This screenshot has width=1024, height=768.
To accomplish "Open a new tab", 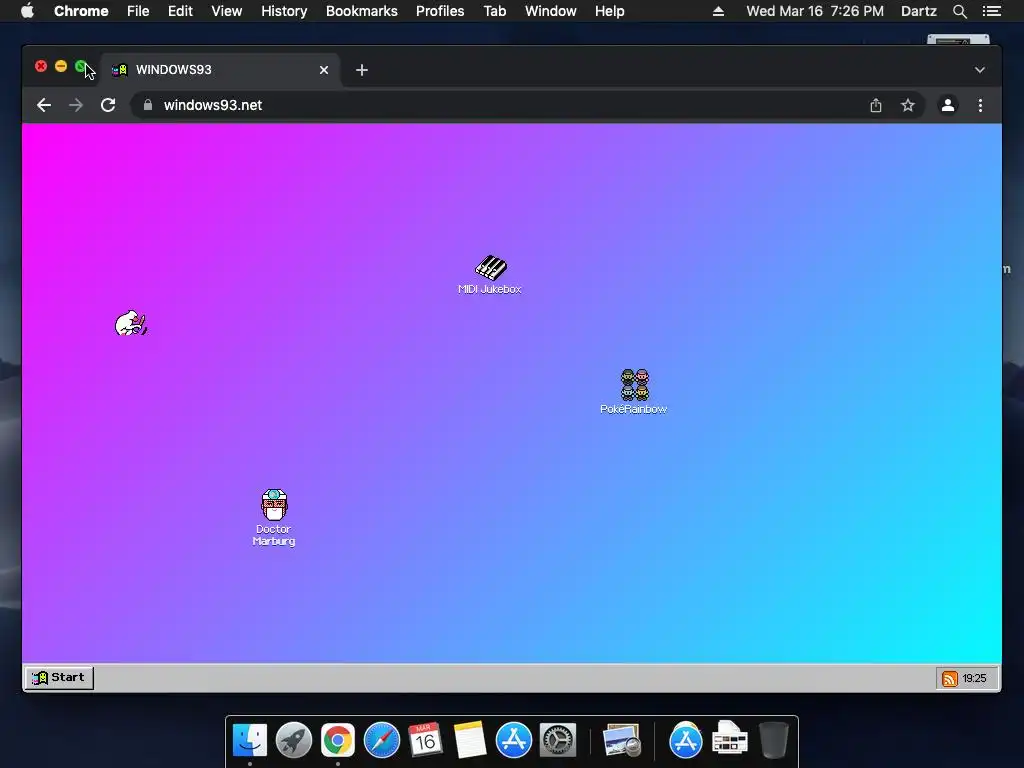I will pyautogui.click(x=362, y=70).
